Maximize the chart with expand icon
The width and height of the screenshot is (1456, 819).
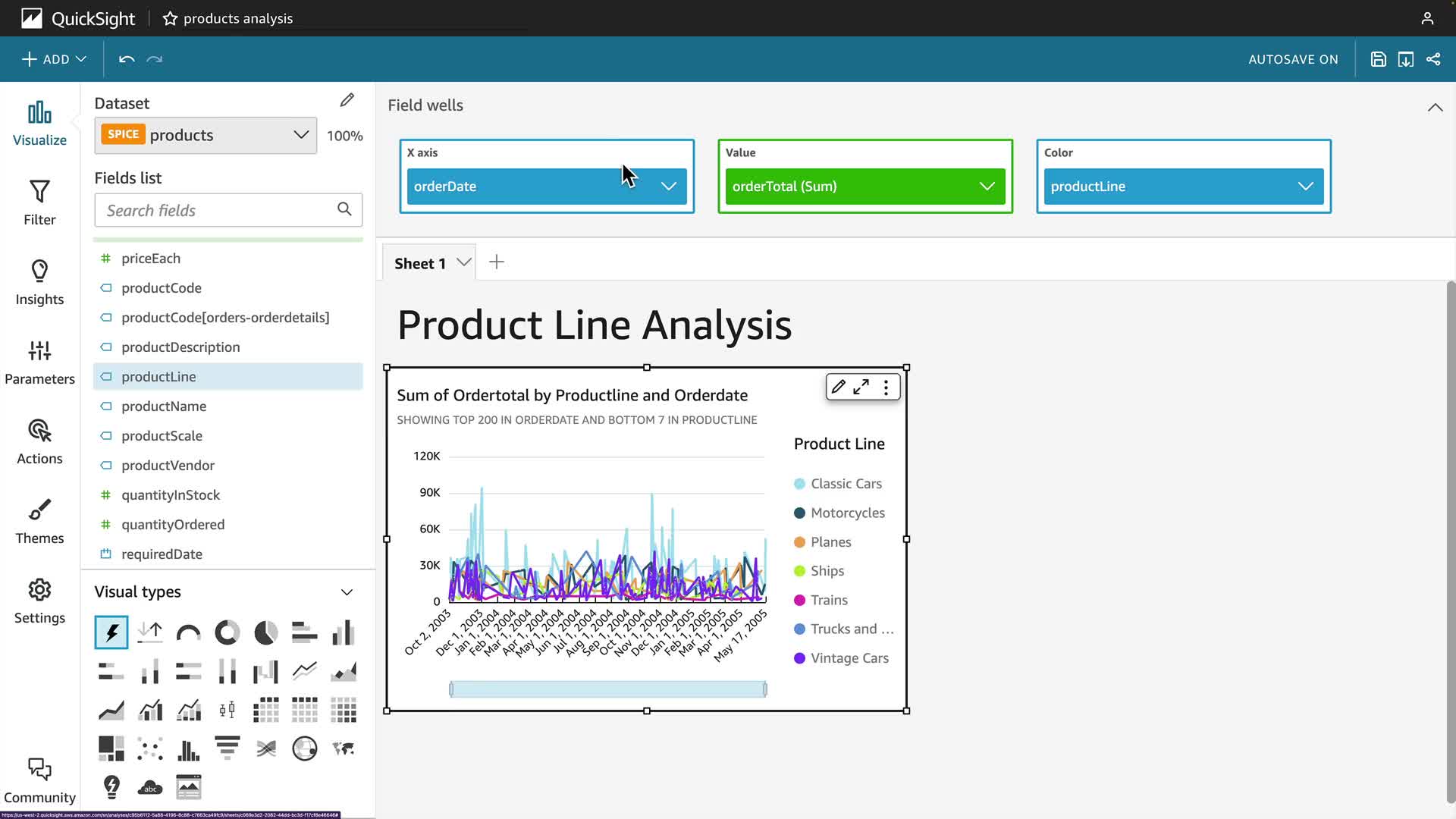pos(861,388)
